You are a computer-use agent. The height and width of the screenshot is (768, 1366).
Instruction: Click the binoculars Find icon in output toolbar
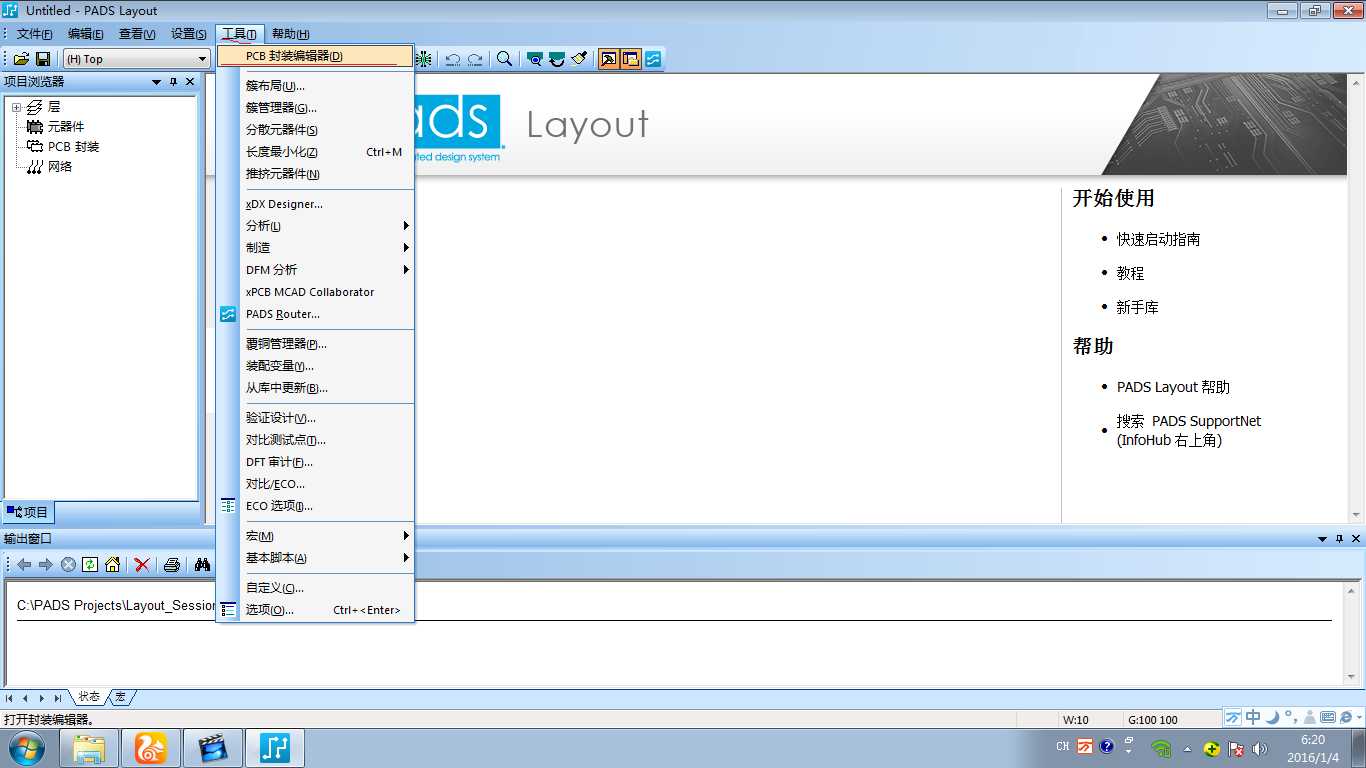click(x=202, y=564)
